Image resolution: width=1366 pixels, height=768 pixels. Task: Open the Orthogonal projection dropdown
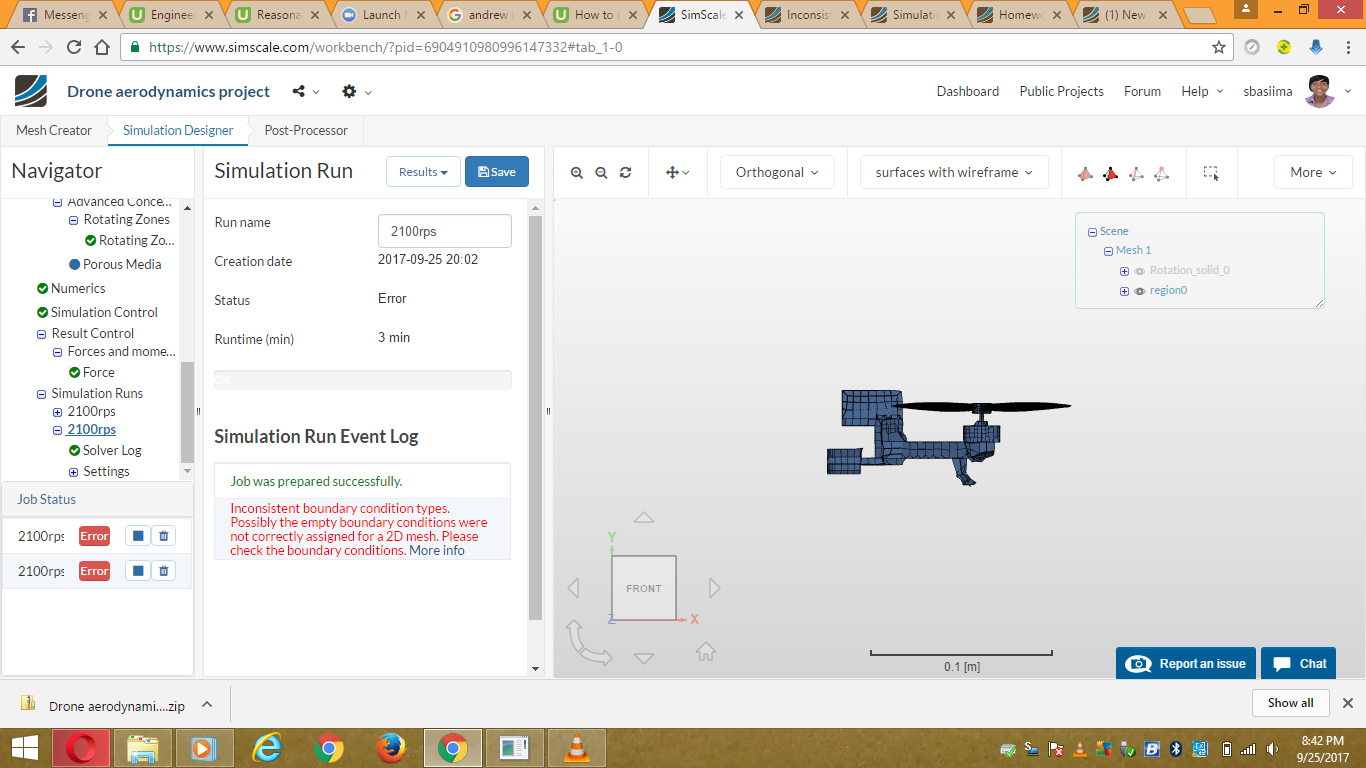[777, 172]
